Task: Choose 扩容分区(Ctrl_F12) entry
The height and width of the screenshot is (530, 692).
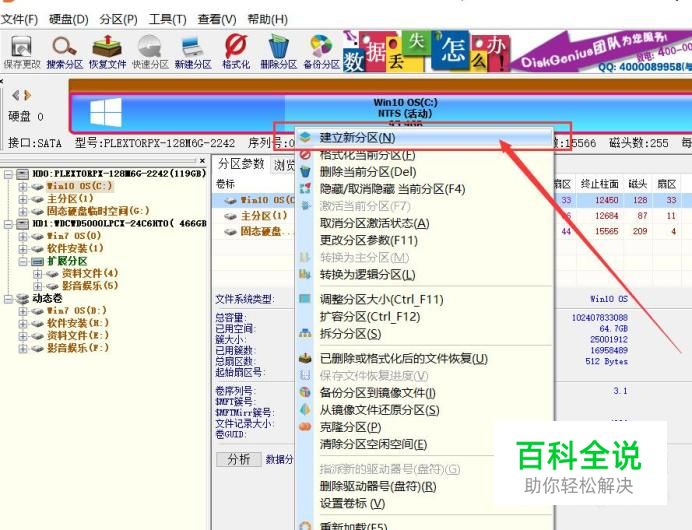Action: tap(424, 317)
